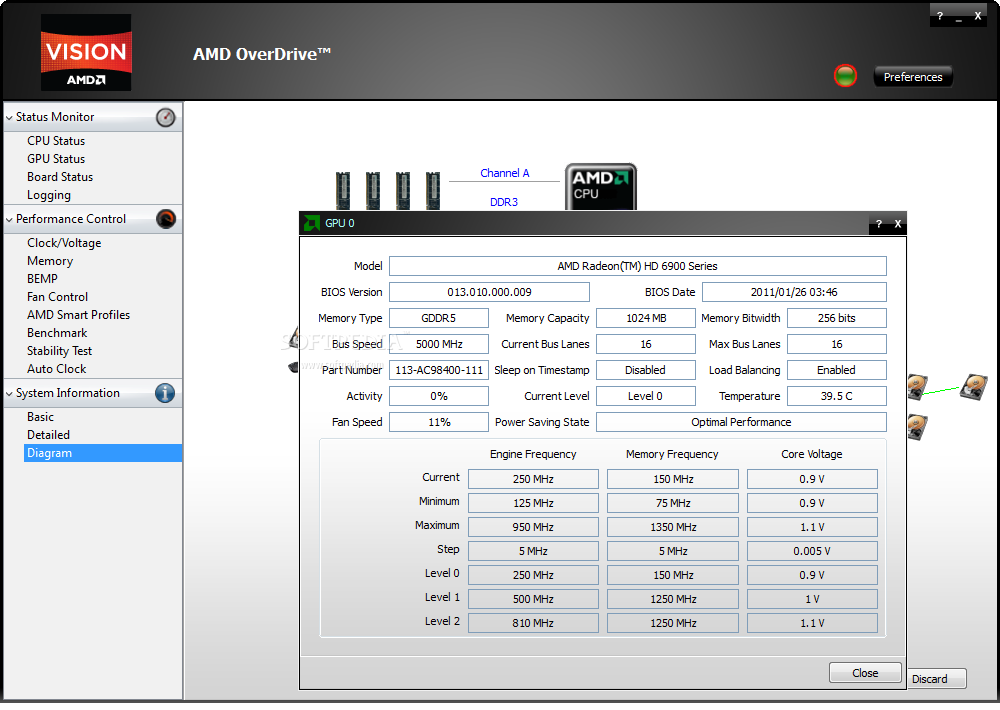Click the second memory module in diagram

372,190
